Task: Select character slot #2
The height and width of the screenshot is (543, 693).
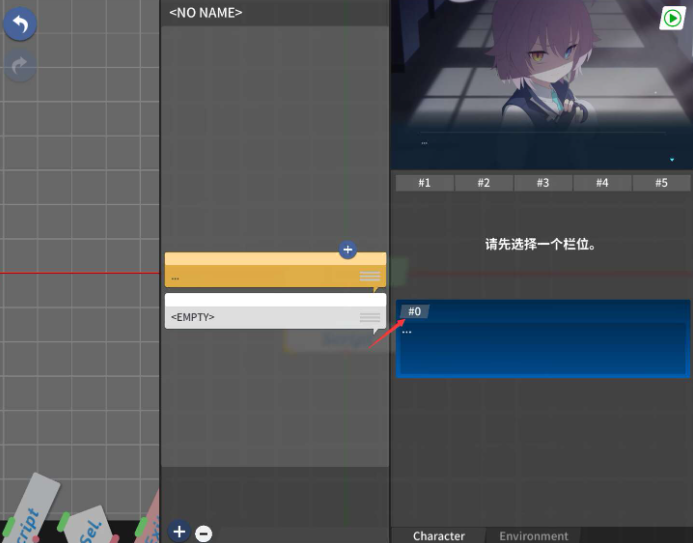Action: (x=483, y=183)
